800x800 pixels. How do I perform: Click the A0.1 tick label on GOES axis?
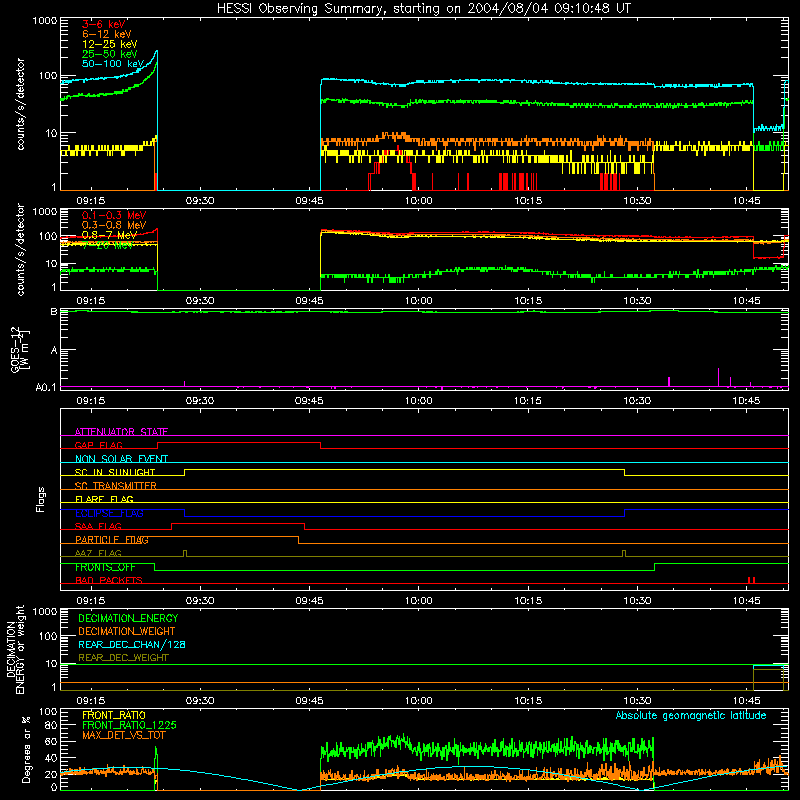tap(46, 388)
